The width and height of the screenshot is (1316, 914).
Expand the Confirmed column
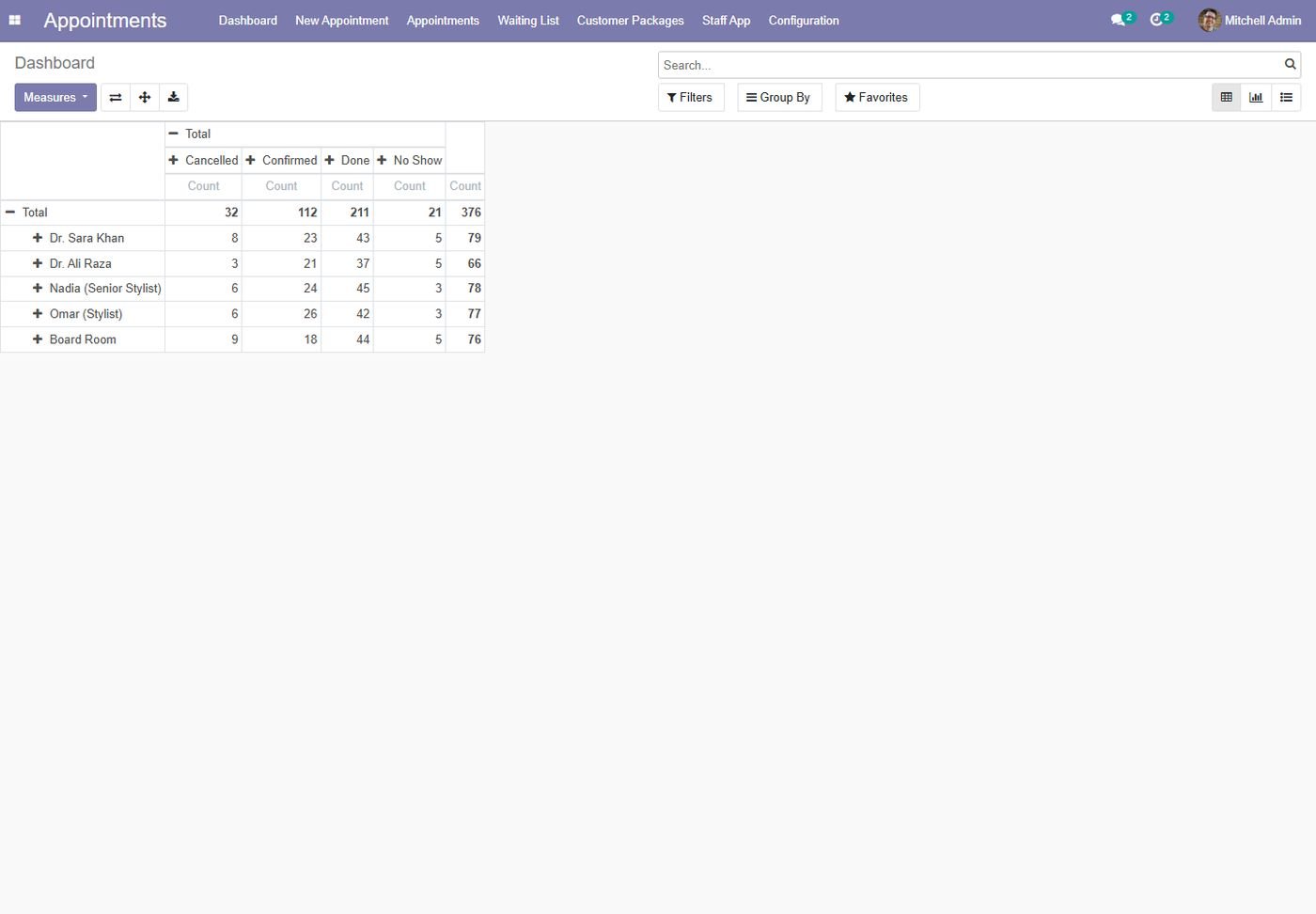click(x=281, y=160)
